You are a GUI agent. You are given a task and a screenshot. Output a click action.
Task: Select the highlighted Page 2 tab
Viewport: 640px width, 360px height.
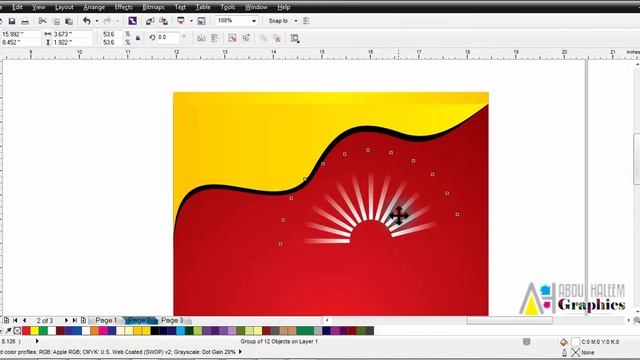tap(139, 320)
